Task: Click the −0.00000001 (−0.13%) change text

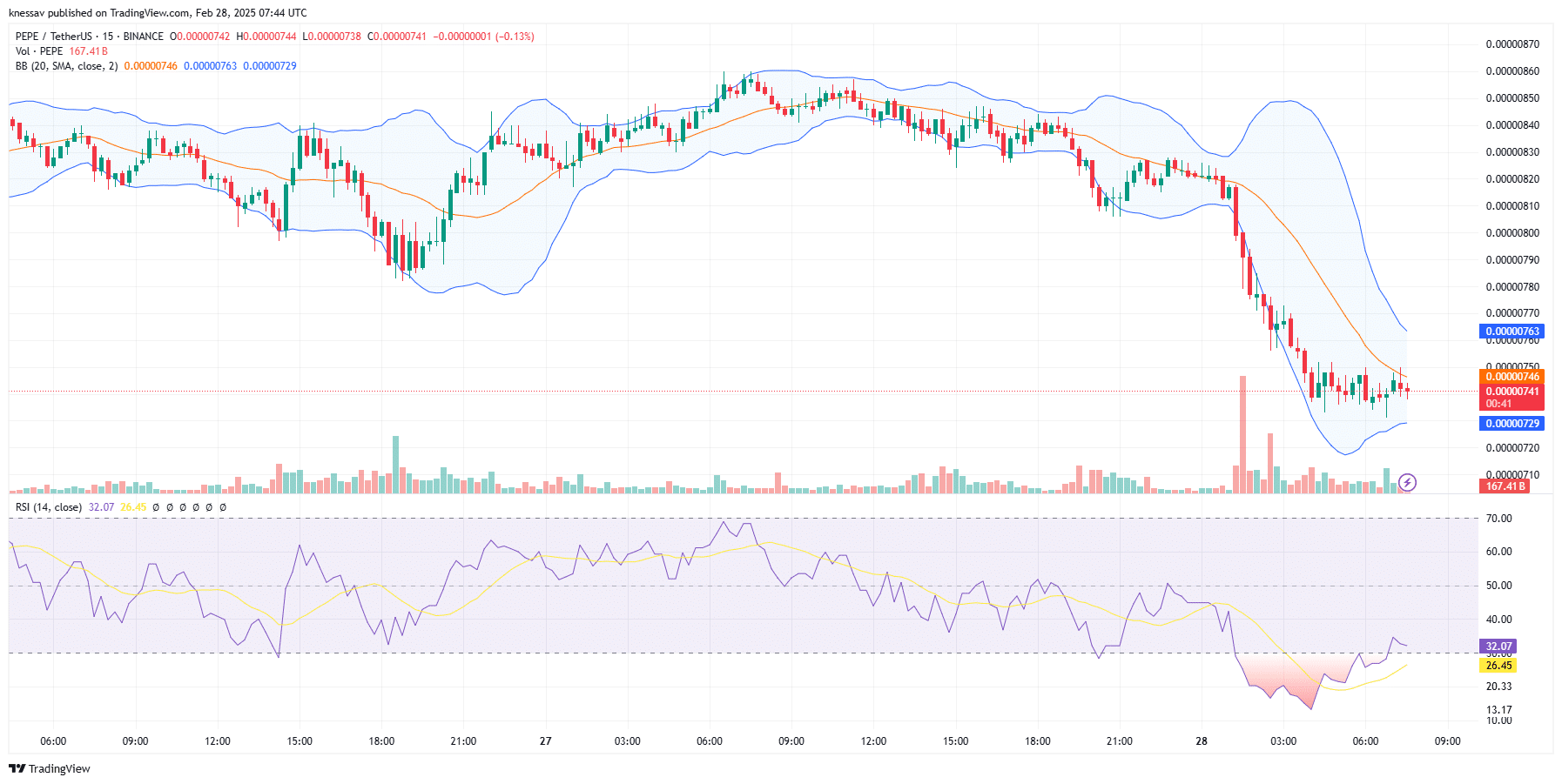Action: click(x=483, y=37)
